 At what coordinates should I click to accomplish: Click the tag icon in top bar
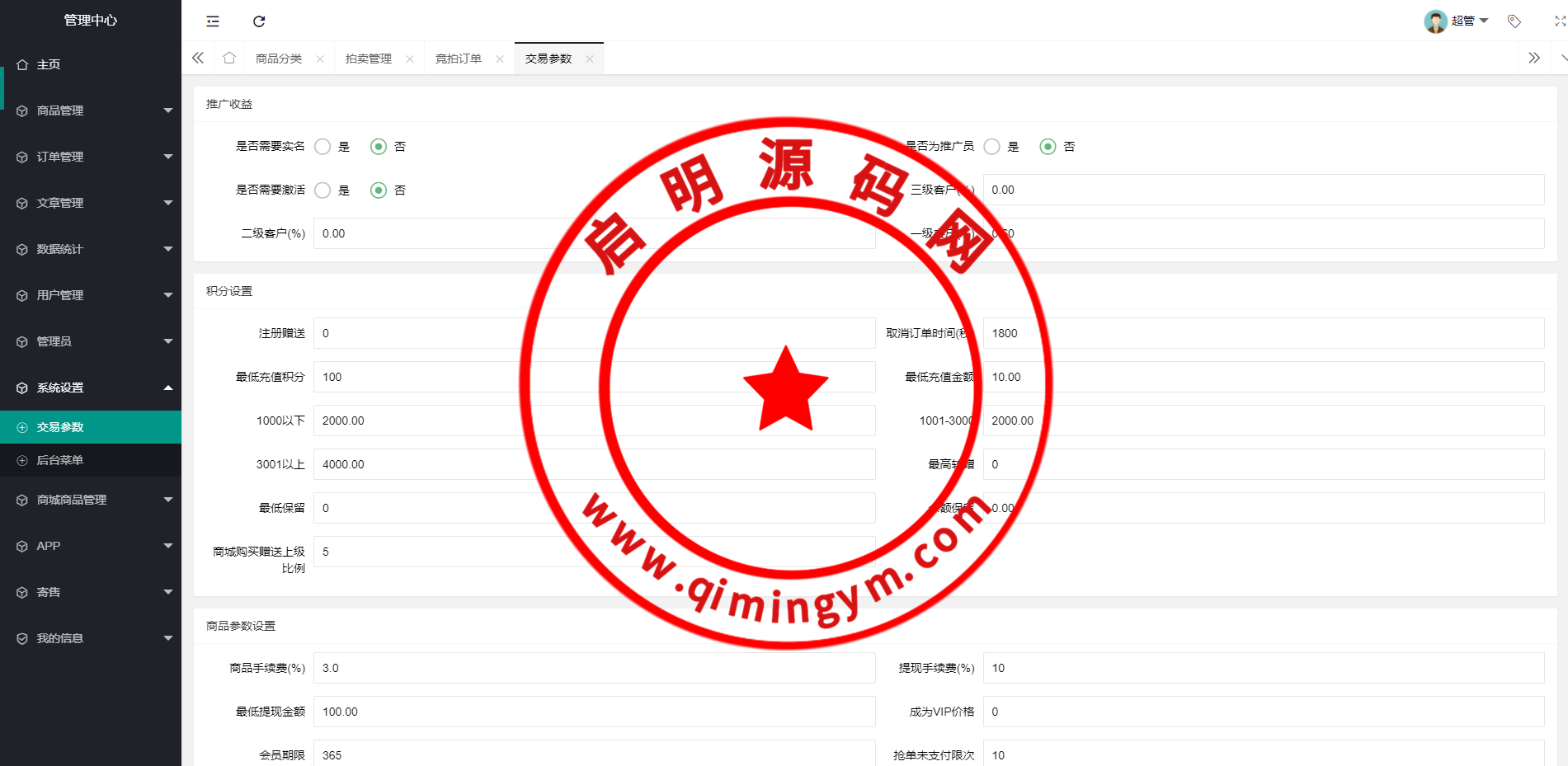[x=1514, y=21]
